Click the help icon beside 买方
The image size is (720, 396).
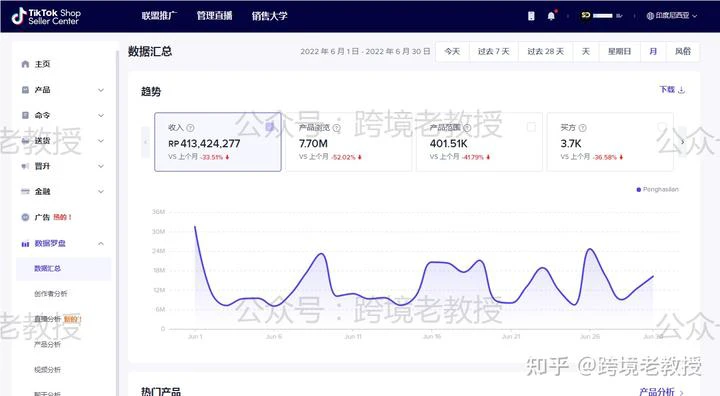pyautogui.click(x=583, y=128)
